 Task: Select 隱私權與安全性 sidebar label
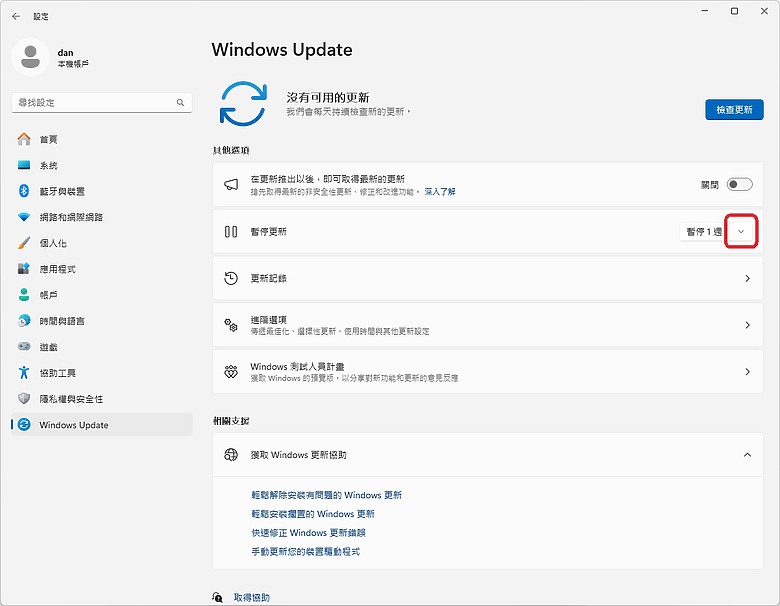point(71,399)
